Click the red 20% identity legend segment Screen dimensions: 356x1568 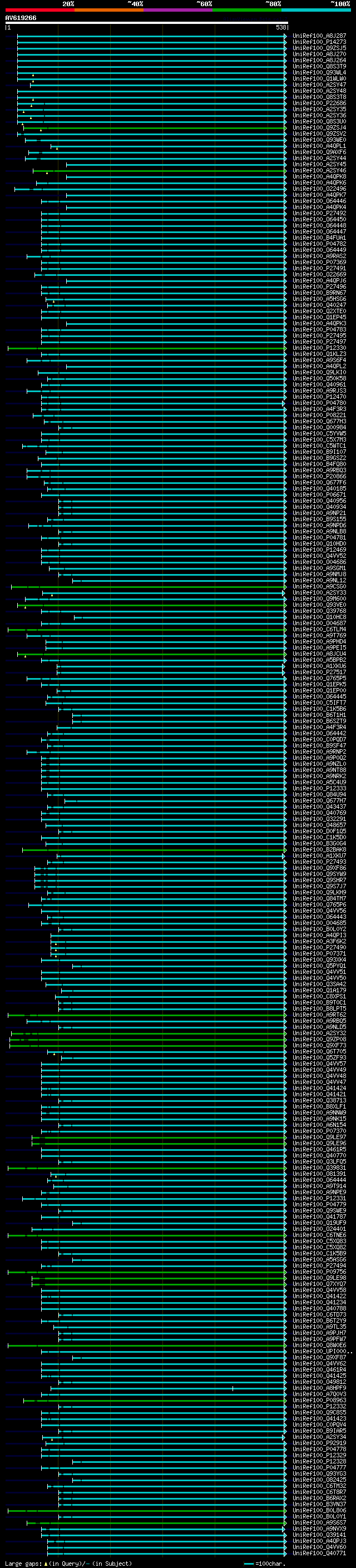(39, 10)
